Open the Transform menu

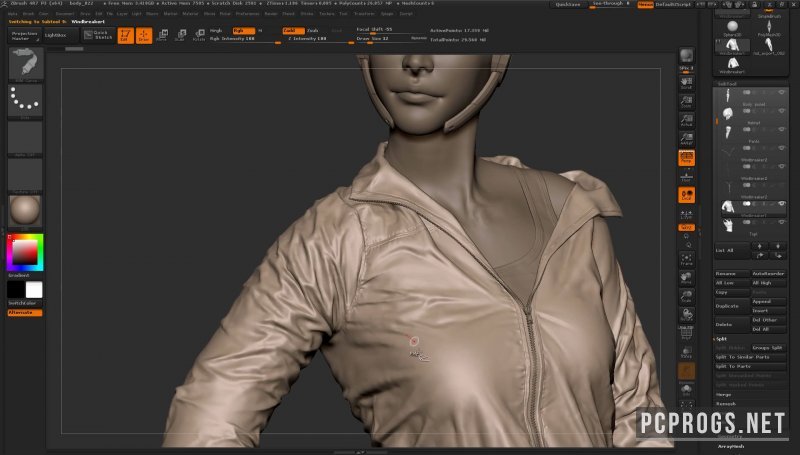pyautogui.click(x=364, y=14)
